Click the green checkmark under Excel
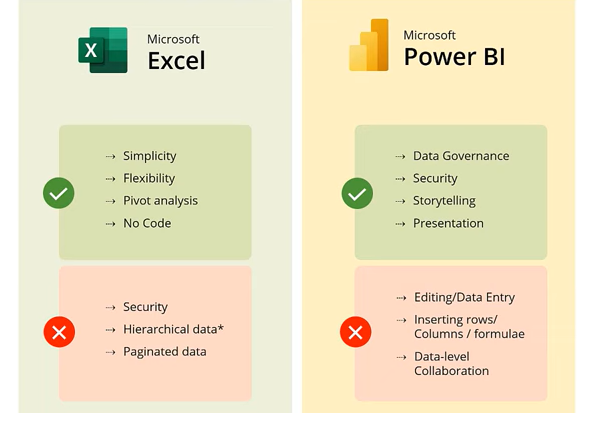This screenshot has height=433, width=593. (x=59, y=193)
